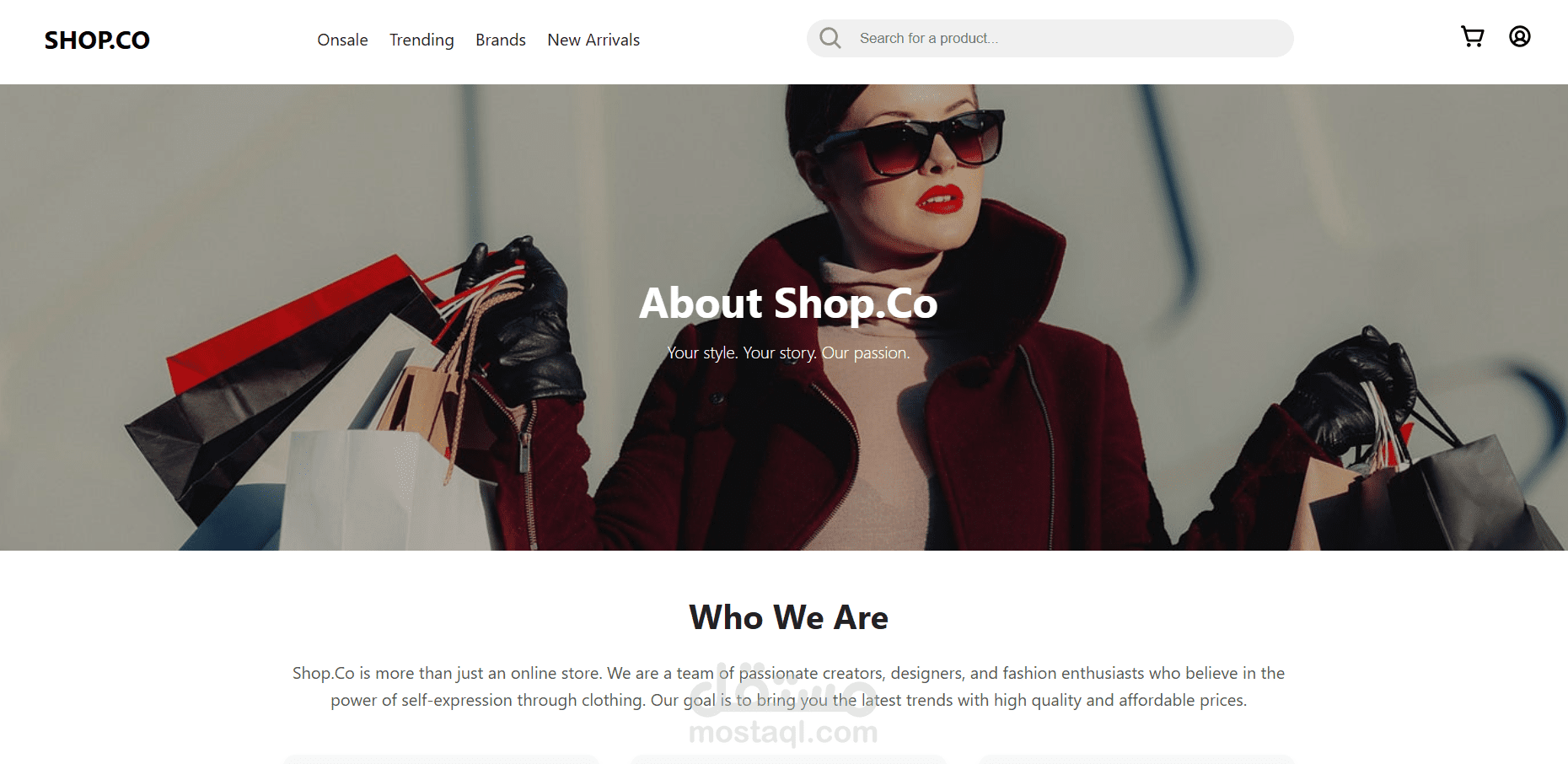Click the woman's red lips in banner
This screenshot has height=764, width=1568.
pyautogui.click(x=940, y=199)
